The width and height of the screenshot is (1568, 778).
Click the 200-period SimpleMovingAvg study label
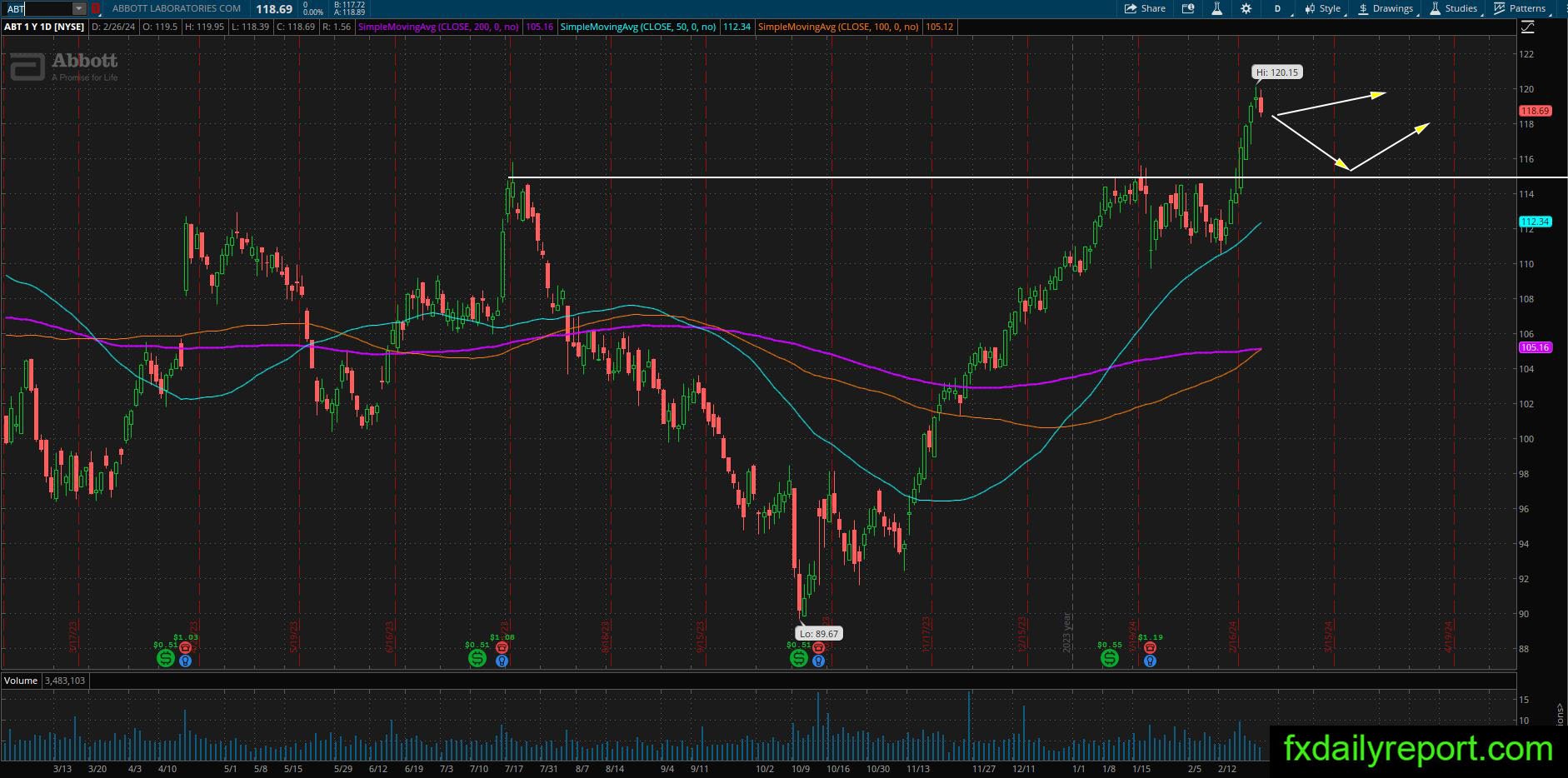(438, 27)
